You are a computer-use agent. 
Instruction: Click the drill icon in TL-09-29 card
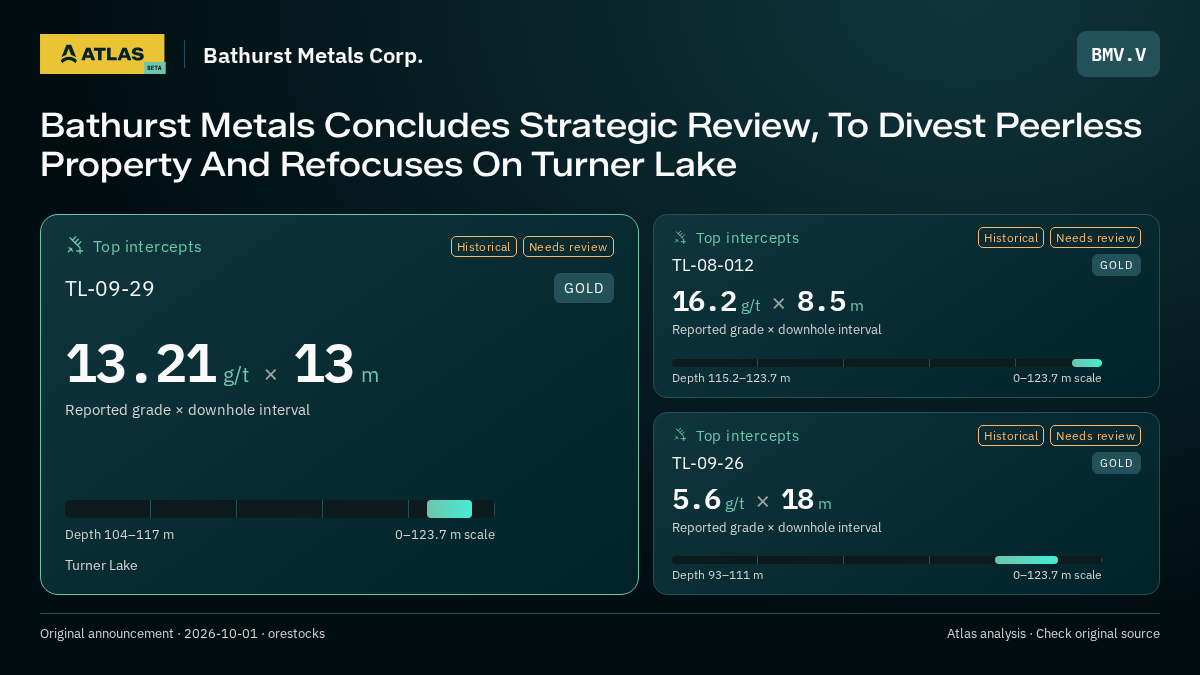(75, 245)
